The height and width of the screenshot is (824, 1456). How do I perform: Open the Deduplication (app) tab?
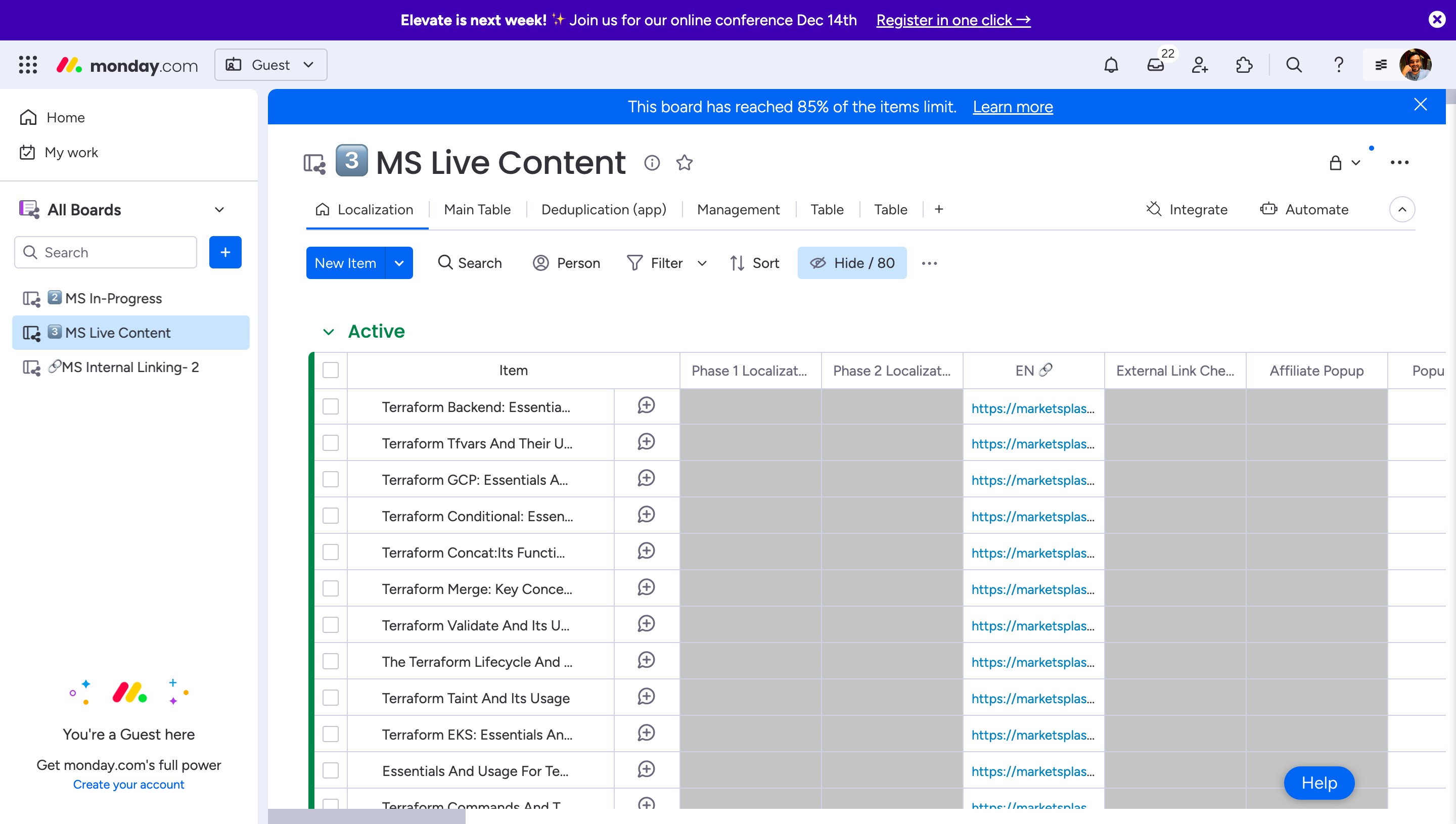tap(603, 209)
